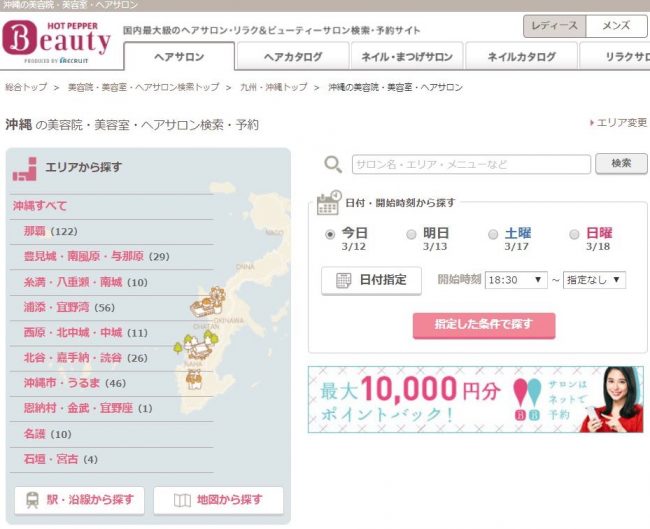Click the map book icon in 地図から探す
This screenshot has height=529, width=650.
[183, 500]
